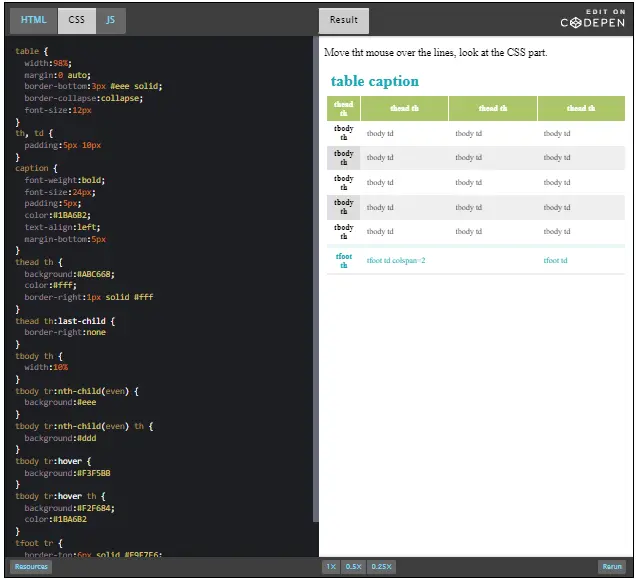Click the code panel vertical scrollbar

click(x=316, y=279)
